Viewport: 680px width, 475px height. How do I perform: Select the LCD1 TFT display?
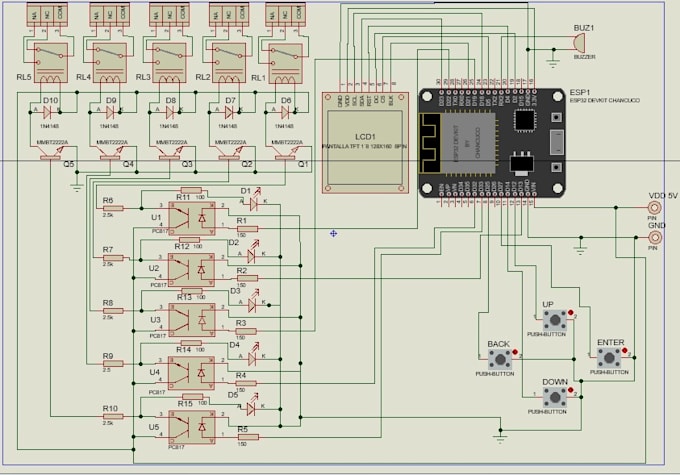click(365, 143)
